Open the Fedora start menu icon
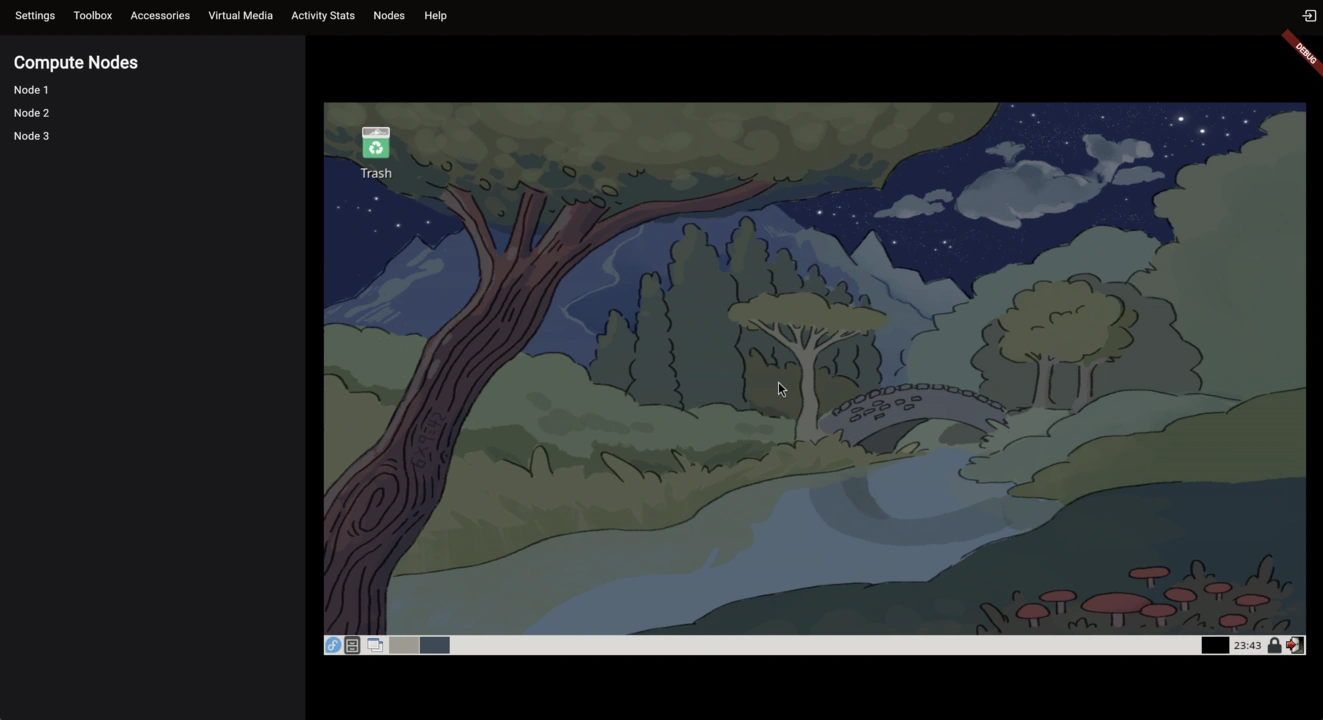 [x=333, y=645]
